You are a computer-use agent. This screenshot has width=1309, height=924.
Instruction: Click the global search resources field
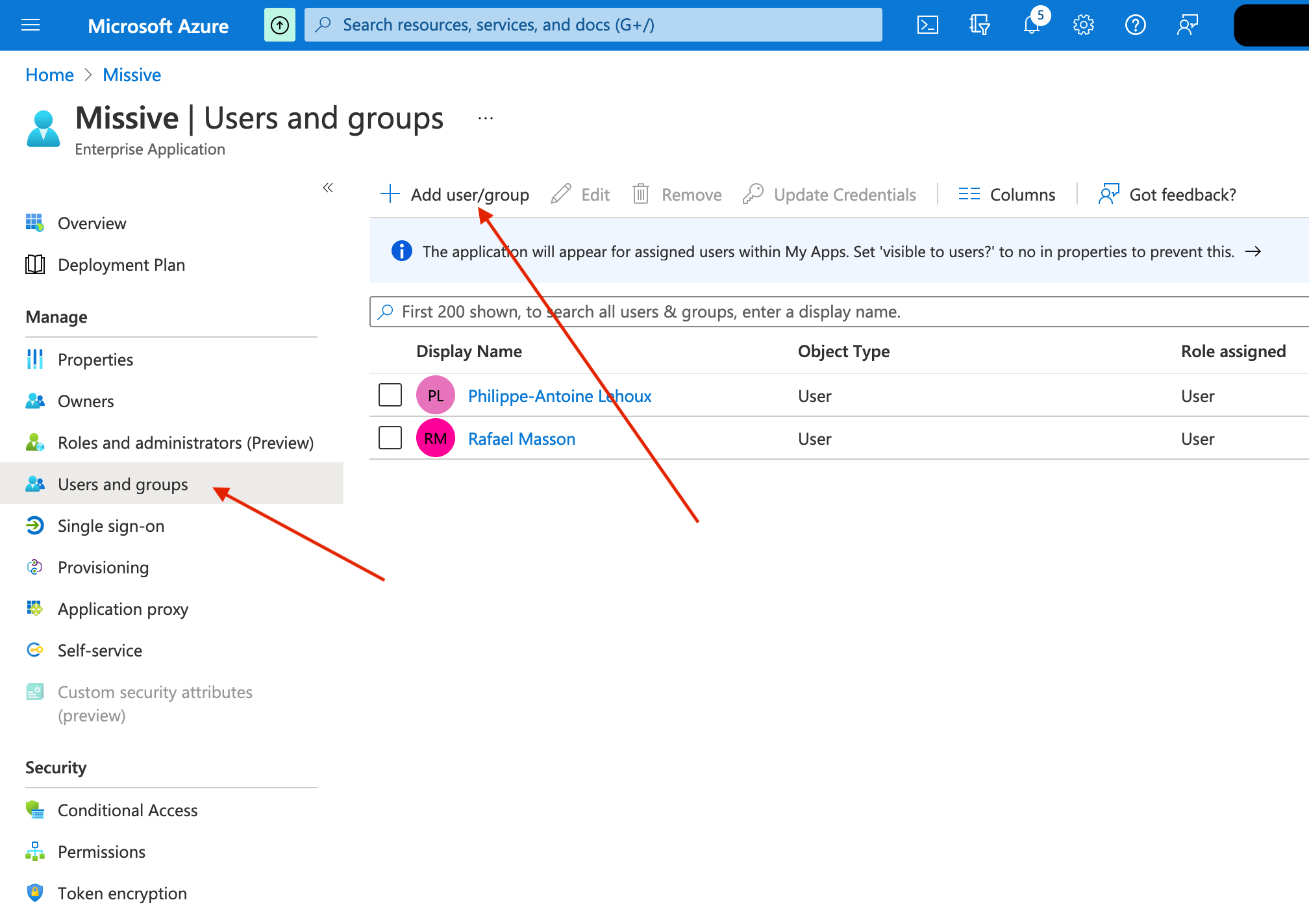coord(593,25)
